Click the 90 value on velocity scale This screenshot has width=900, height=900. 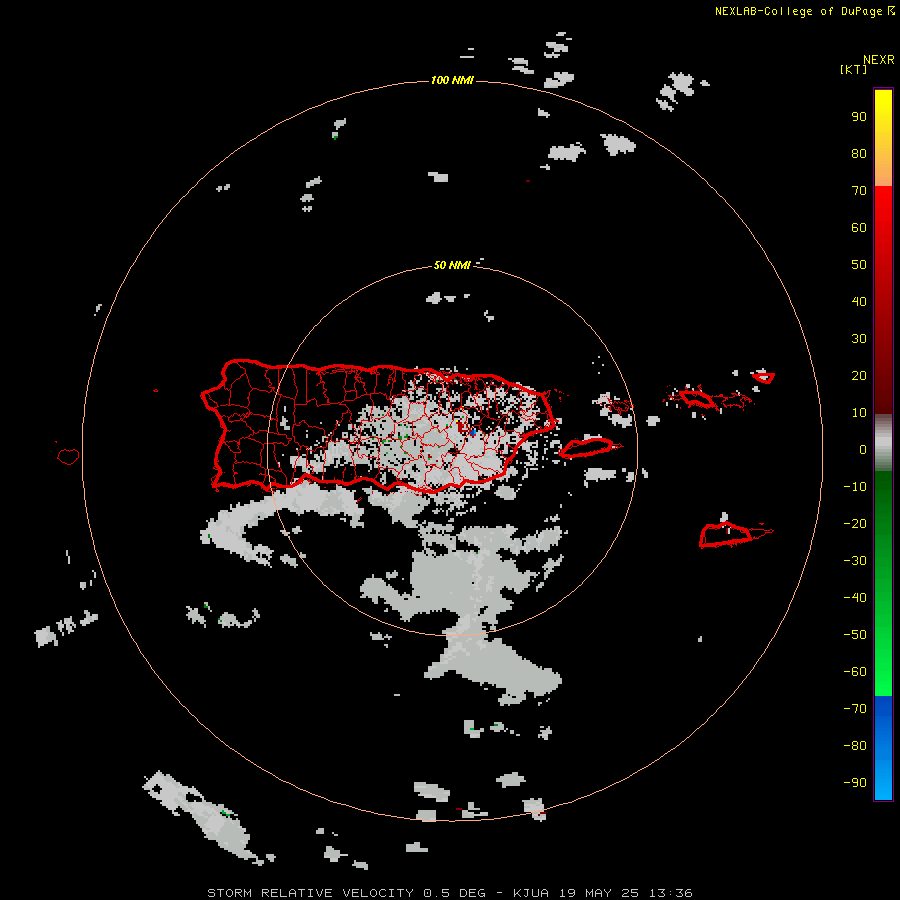859,117
